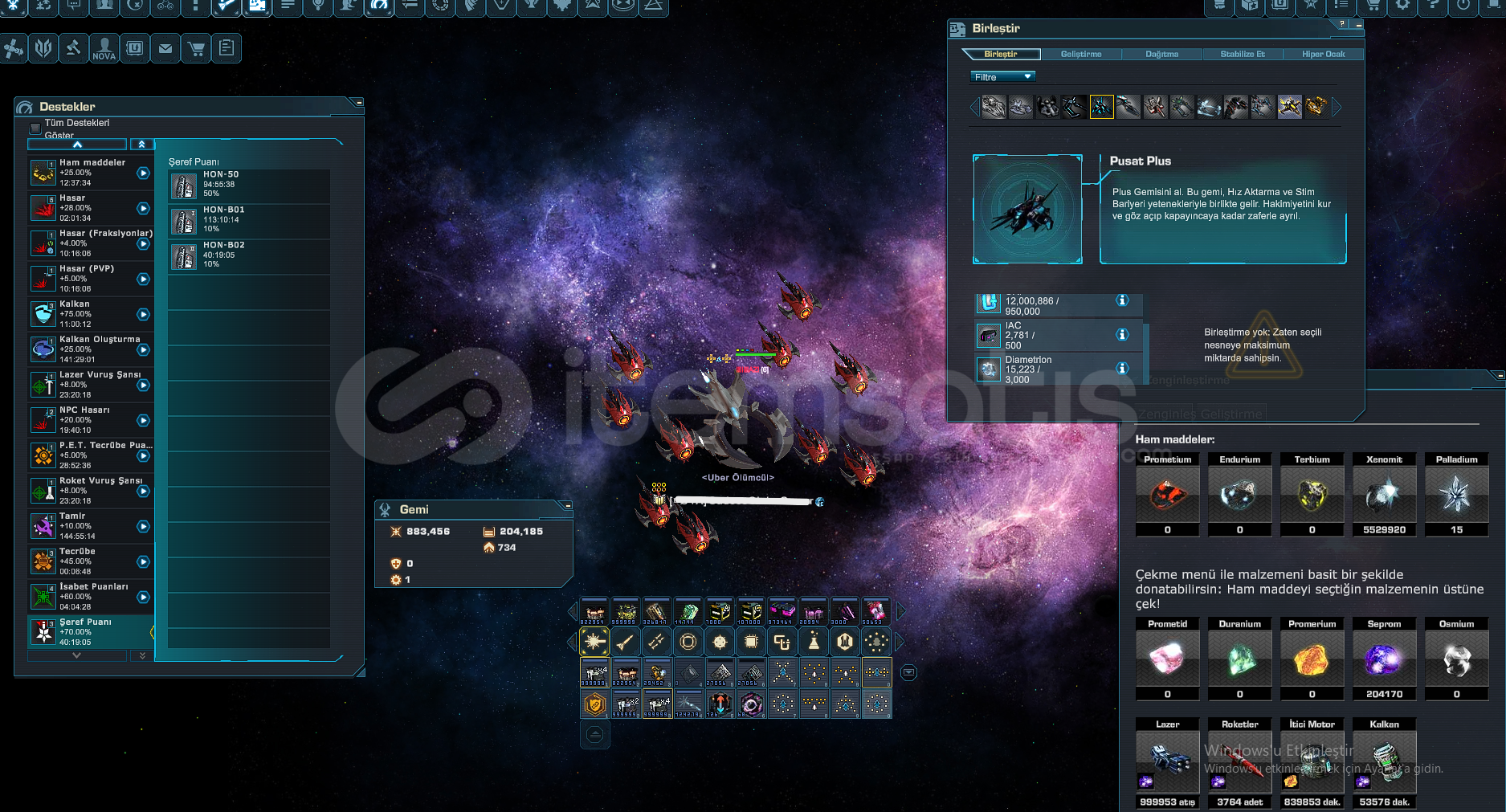Click the ammo slot with count 124279

pos(688,704)
